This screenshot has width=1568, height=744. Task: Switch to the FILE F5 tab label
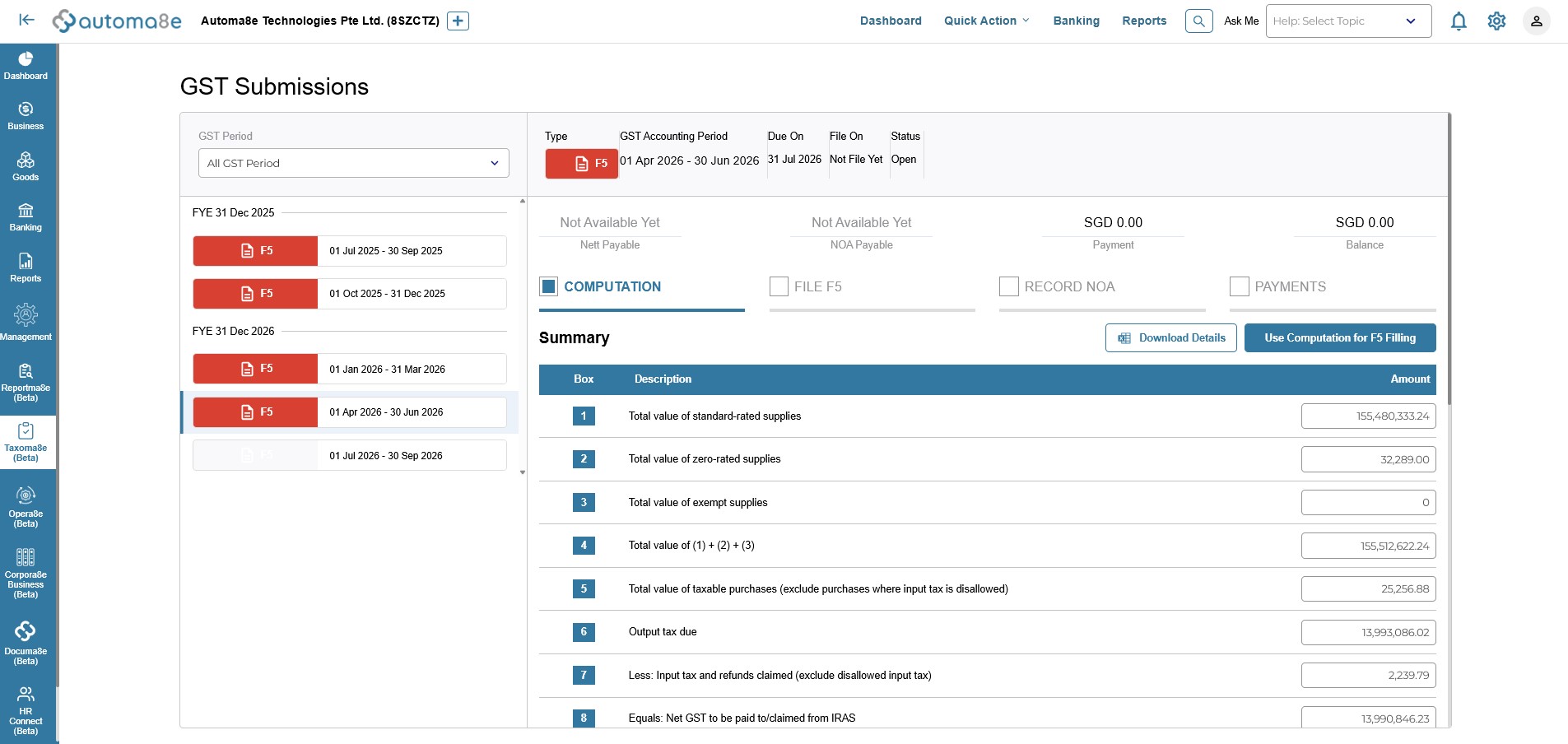(x=818, y=286)
